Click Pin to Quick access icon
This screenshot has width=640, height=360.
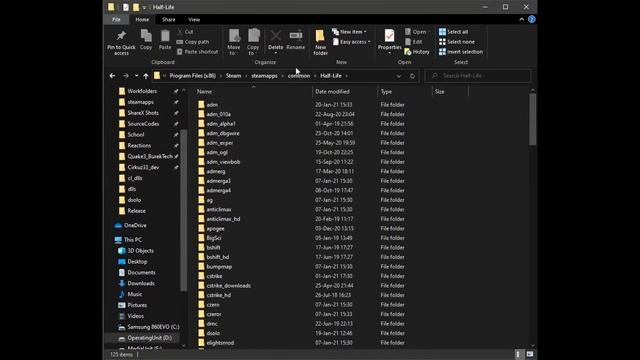tap(121, 36)
